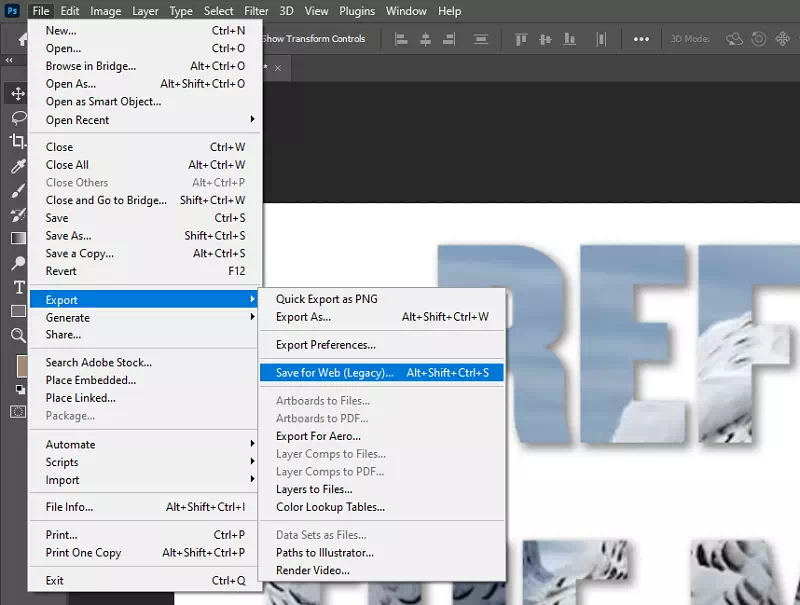The width and height of the screenshot is (800, 605).
Task: Choose Layers to Files
Action: point(382,489)
